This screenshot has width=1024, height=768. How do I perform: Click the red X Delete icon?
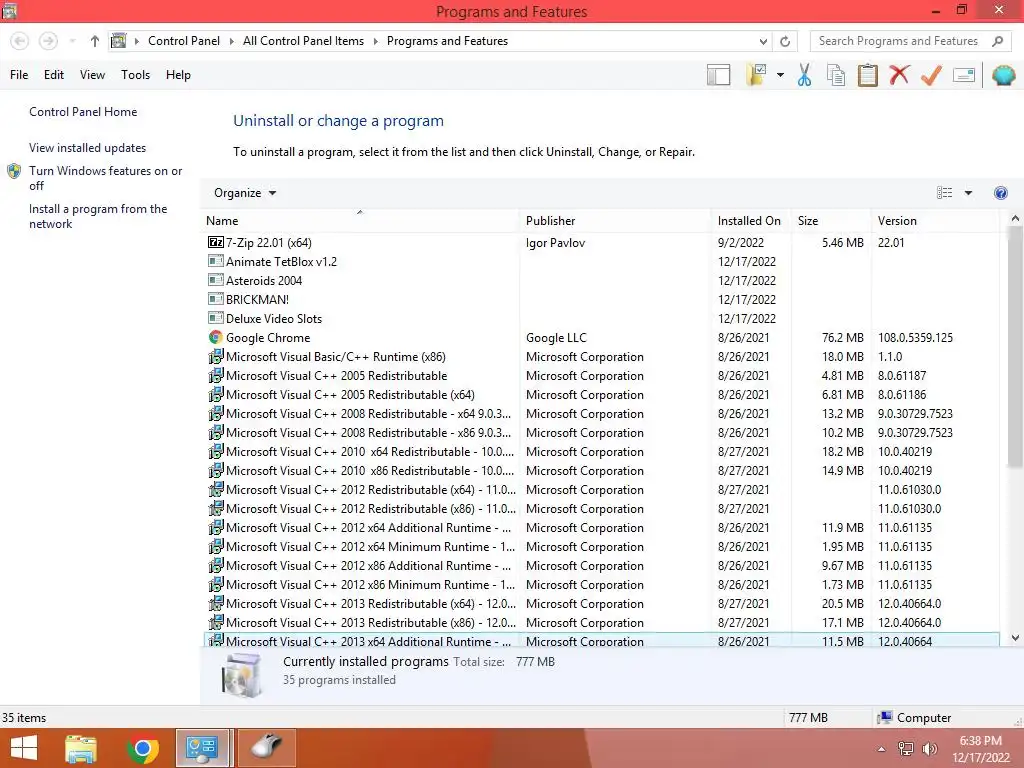pyautogui.click(x=899, y=75)
